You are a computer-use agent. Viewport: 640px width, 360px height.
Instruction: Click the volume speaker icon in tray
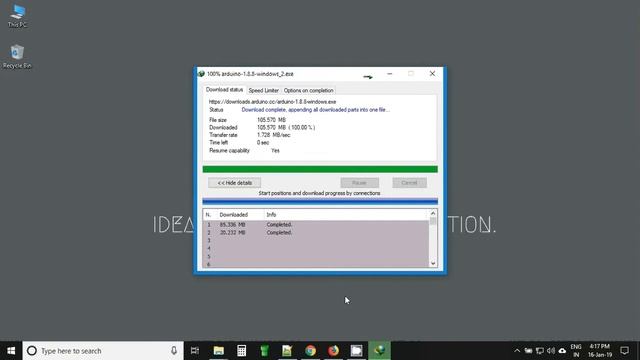click(551, 351)
